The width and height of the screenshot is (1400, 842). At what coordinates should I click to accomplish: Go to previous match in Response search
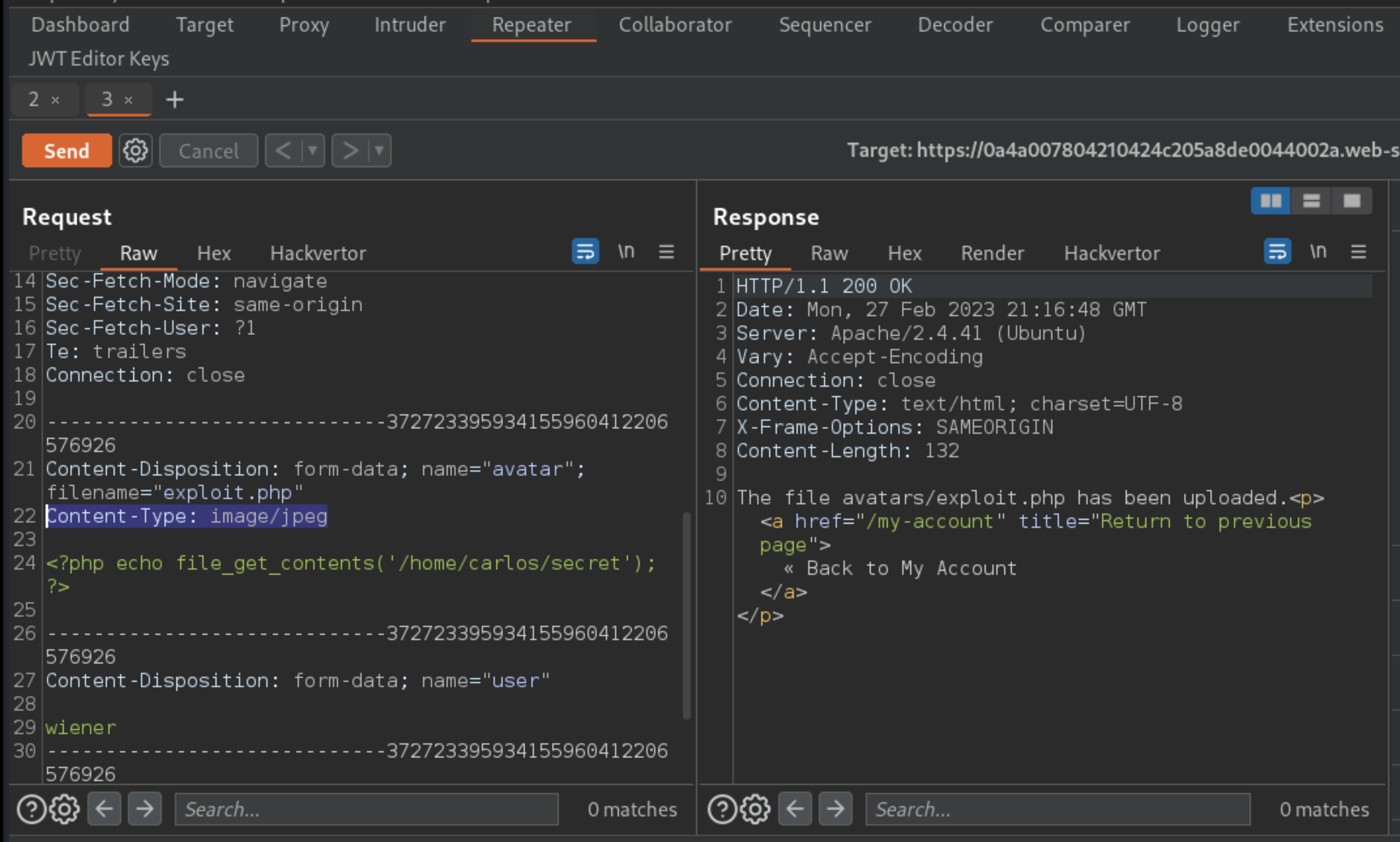[795, 808]
